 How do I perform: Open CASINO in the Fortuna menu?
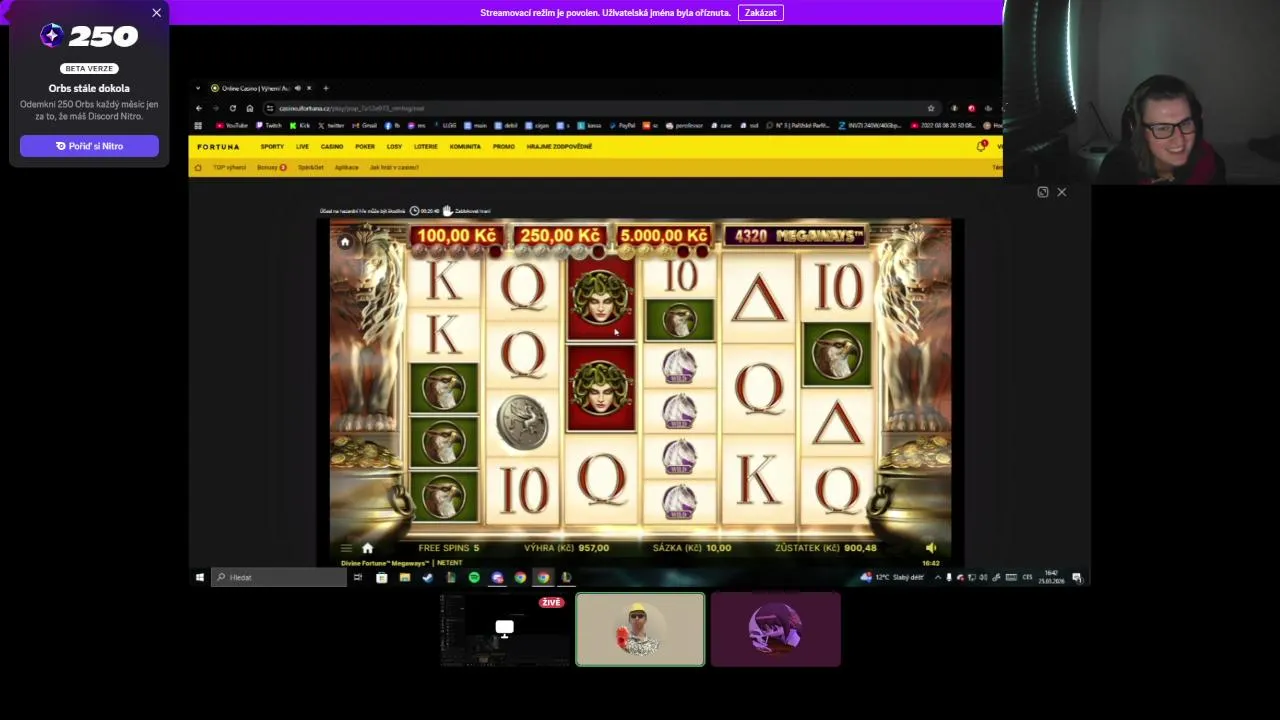tap(332, 147)
